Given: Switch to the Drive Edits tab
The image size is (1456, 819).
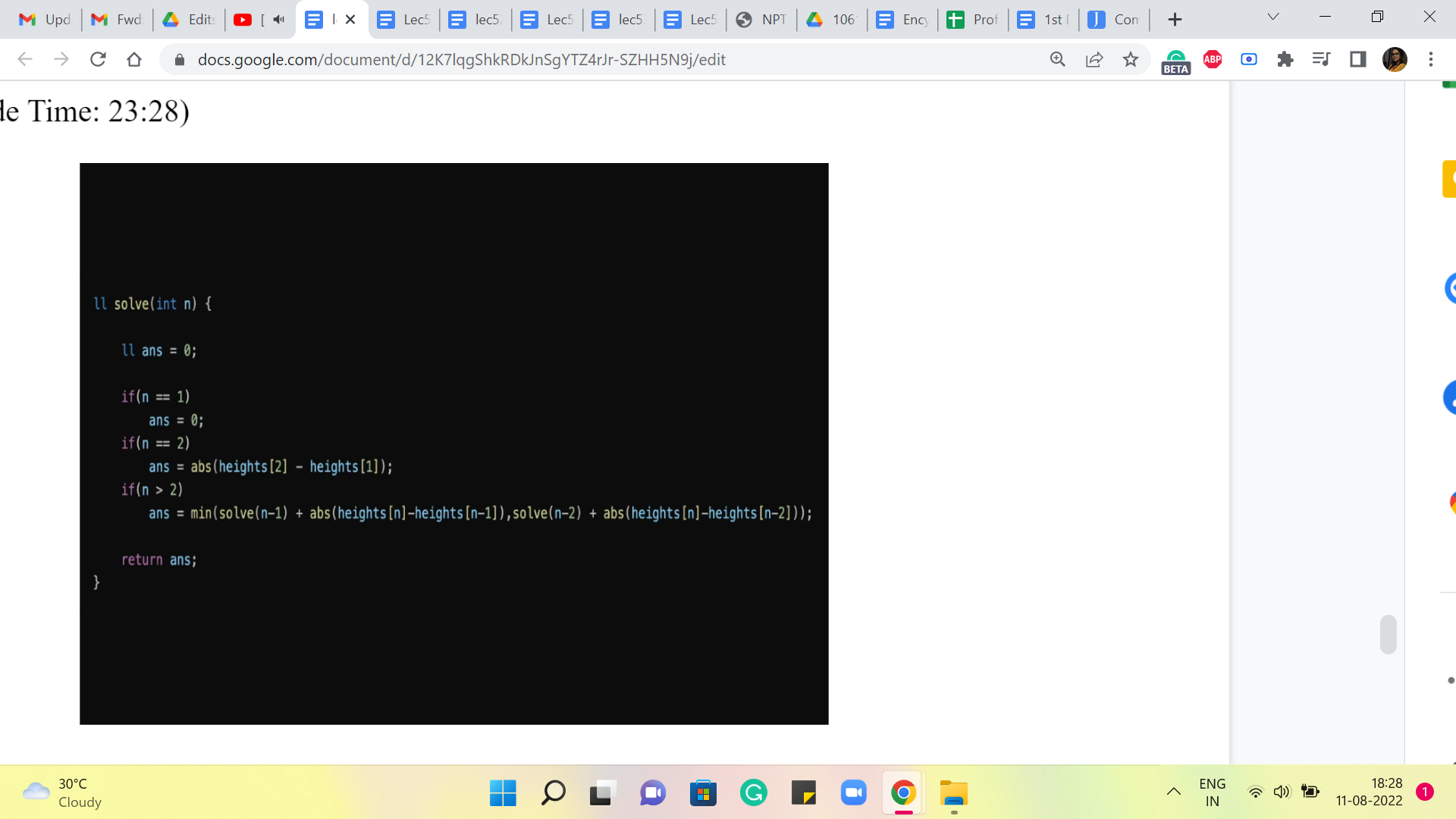Looking at the screenshot, I should 189,20.
